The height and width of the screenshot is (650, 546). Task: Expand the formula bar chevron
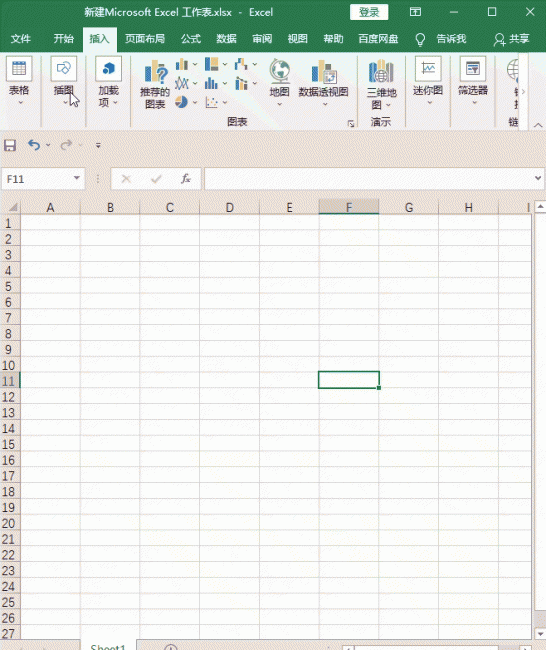pos(538,178)
